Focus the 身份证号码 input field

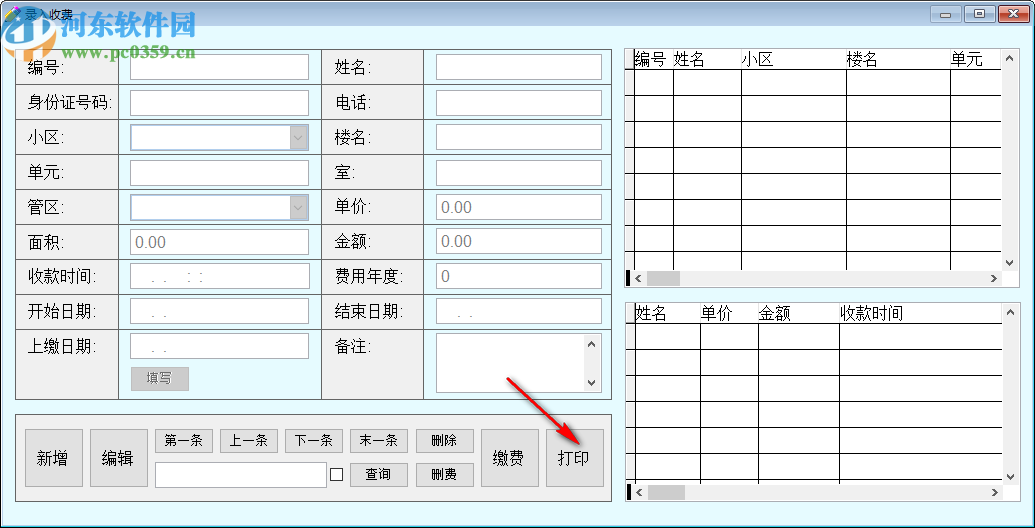click(x=219, y=103)
